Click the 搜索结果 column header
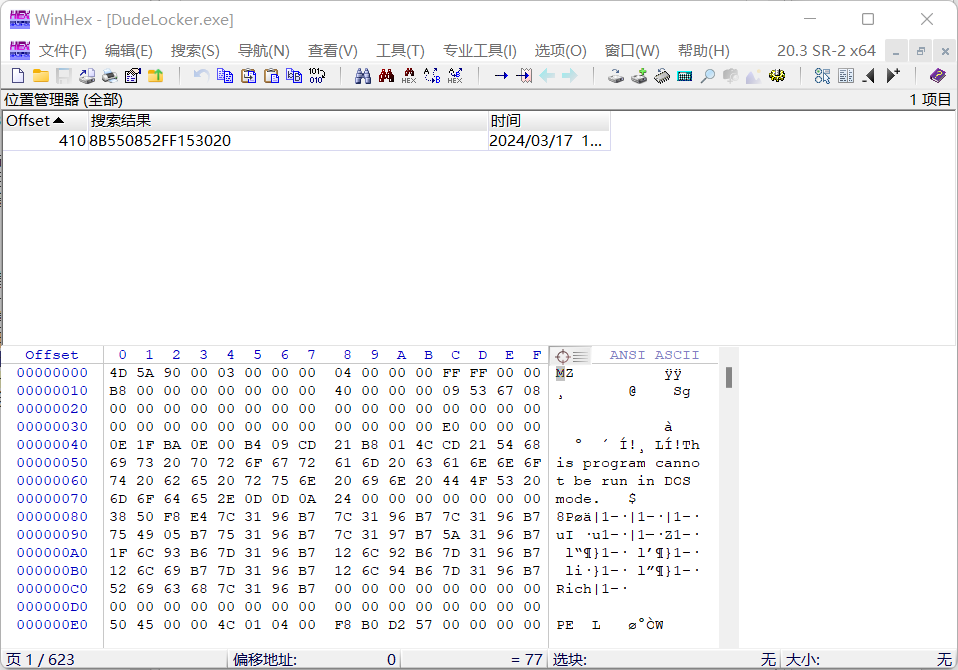The height and width of the screenshot is (670, 958). pos(288,121)
